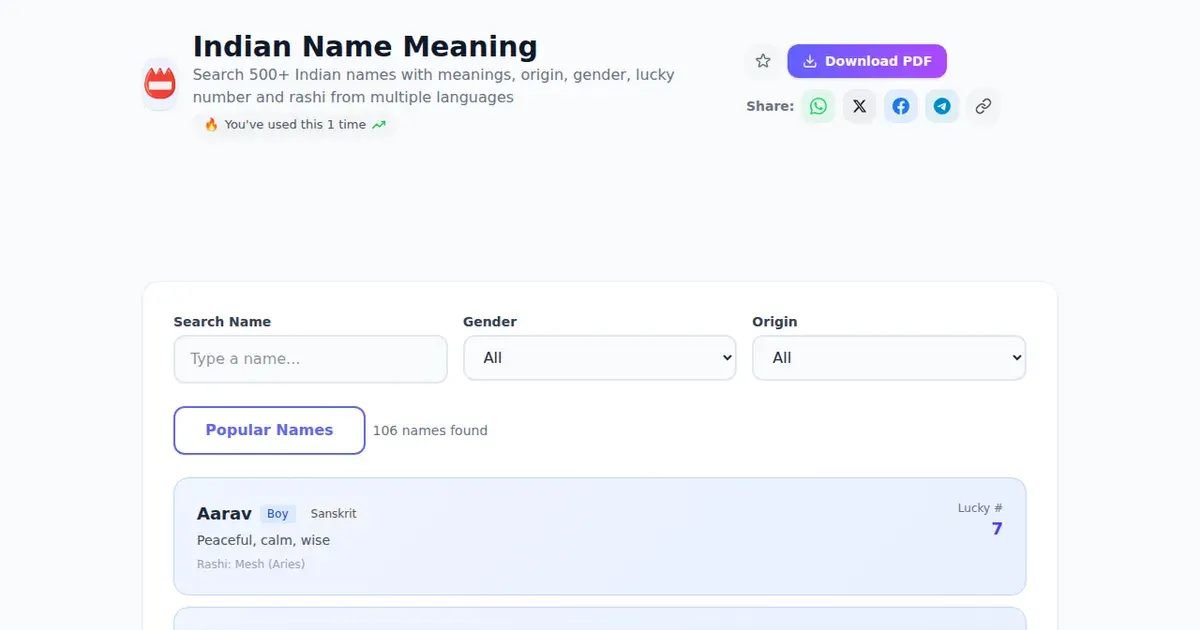Click the "Share:" label text
This screenshot has width=1200, height=630.
tap(770, 106)
